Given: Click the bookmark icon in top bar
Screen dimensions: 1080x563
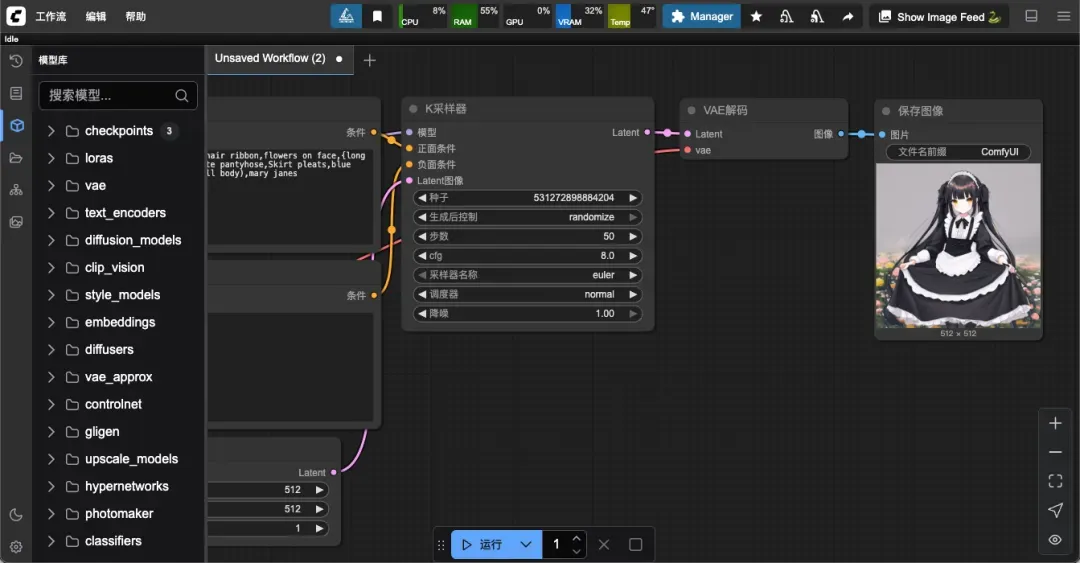Looking at the screenshot, I should 377,16.
